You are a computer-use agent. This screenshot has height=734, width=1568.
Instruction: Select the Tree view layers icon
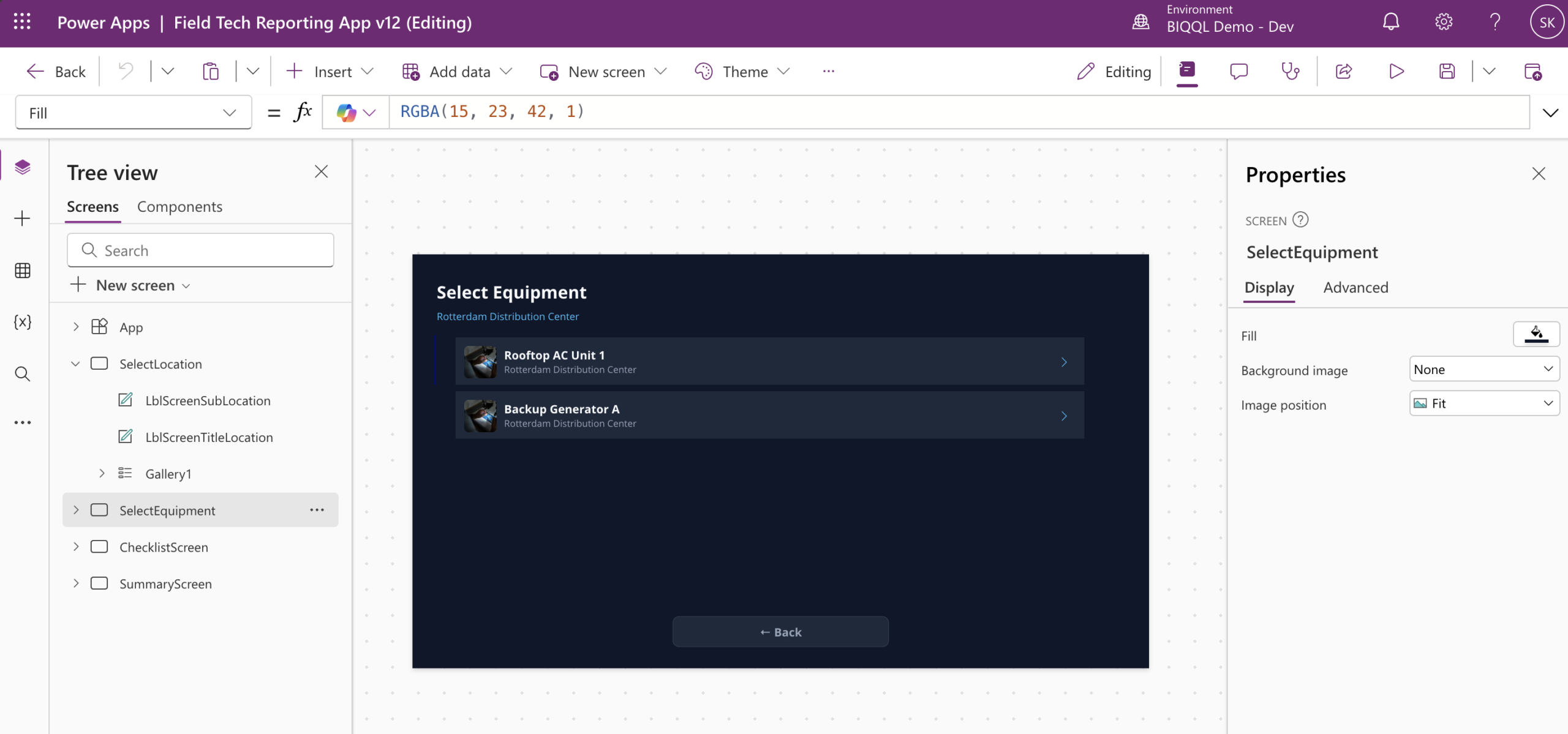pyautogui.click(x=23, y=167)
